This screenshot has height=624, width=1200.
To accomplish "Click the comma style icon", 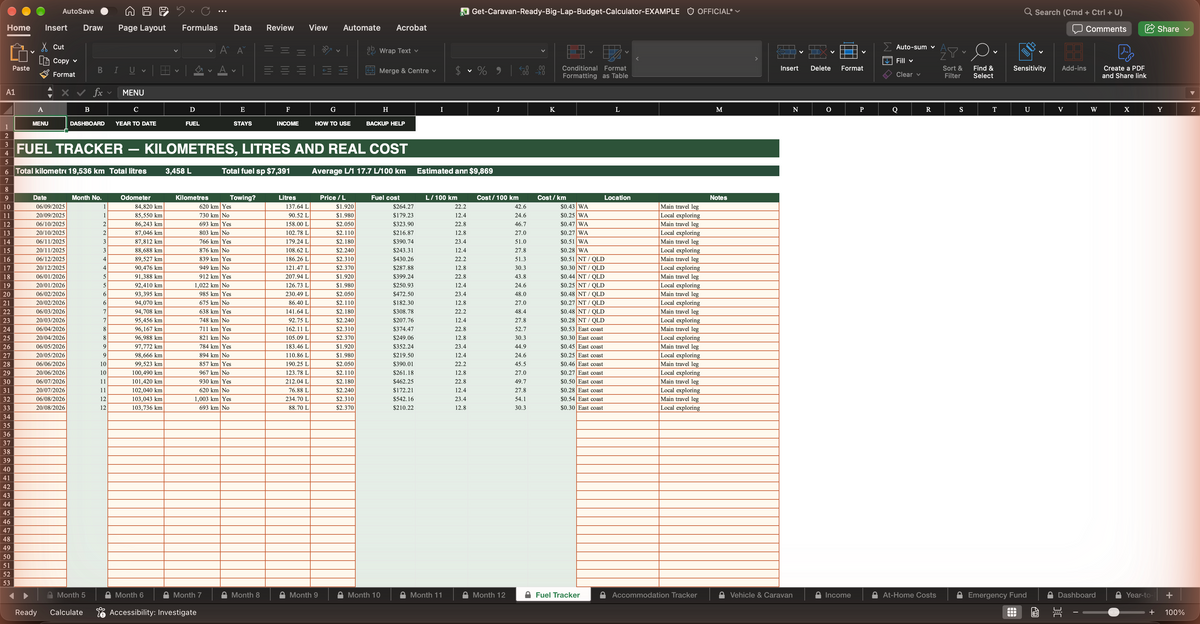I will pyautogui.click(x=497, y=71).
